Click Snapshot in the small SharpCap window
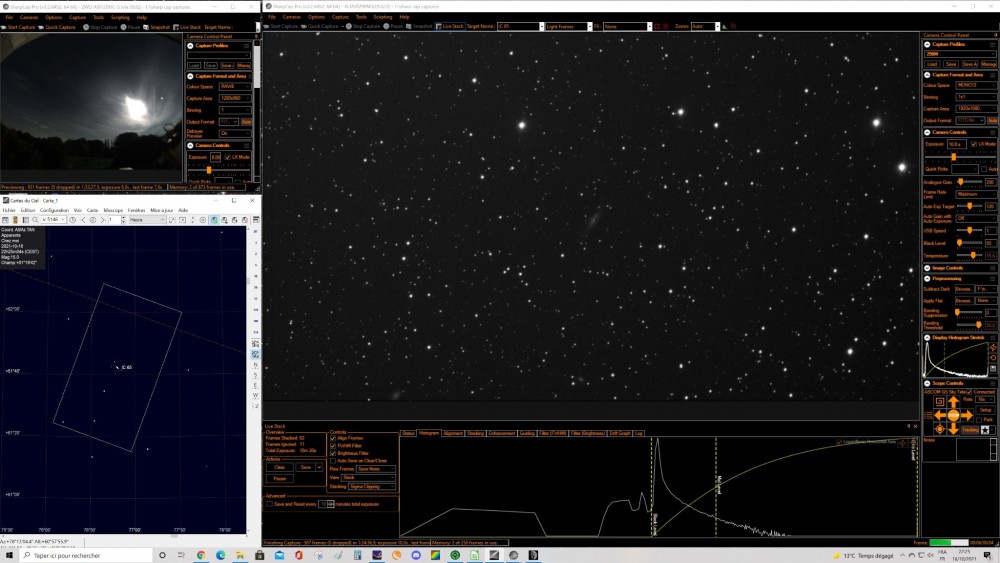The image size is (1000, 563). coord(156,27)
